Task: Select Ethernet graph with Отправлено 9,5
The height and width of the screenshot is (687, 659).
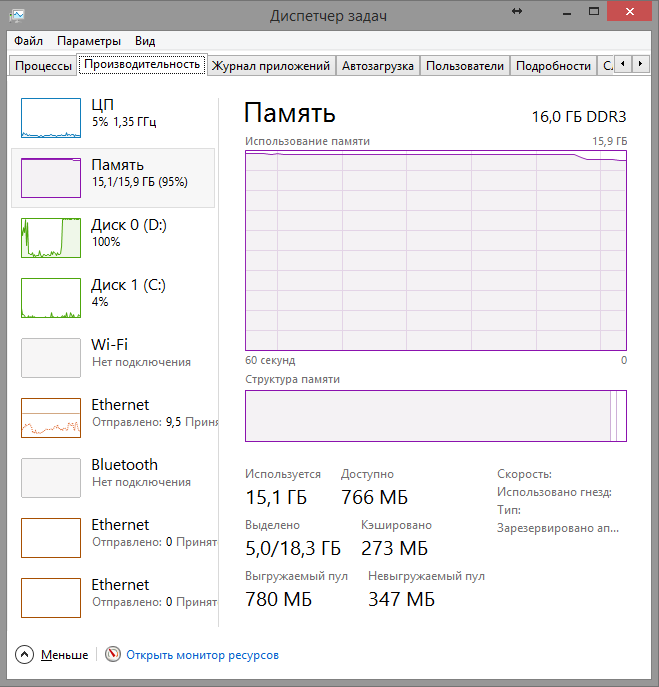Action: [x=51, y=418]
